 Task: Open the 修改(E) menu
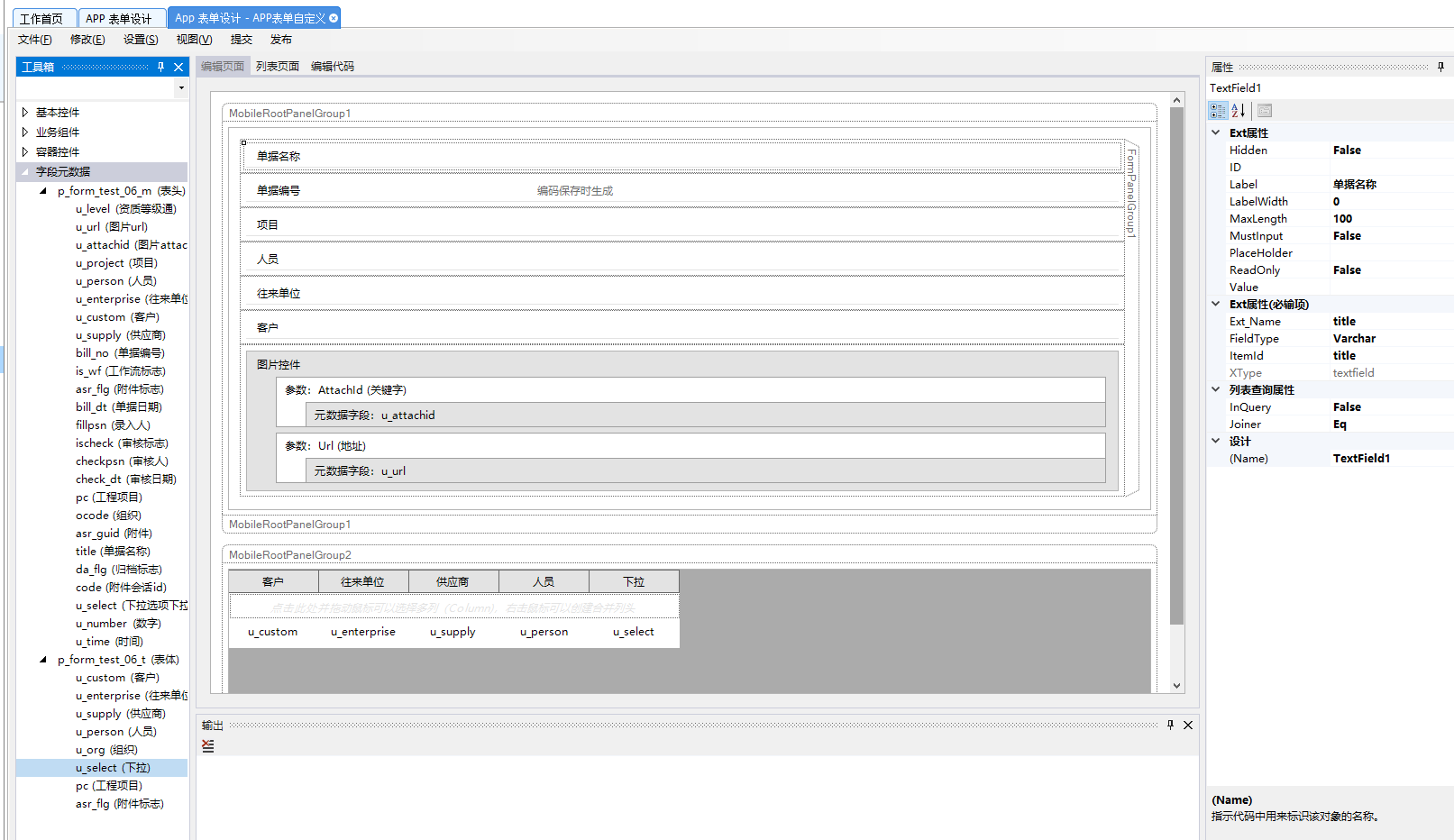[x=87, y=40]
